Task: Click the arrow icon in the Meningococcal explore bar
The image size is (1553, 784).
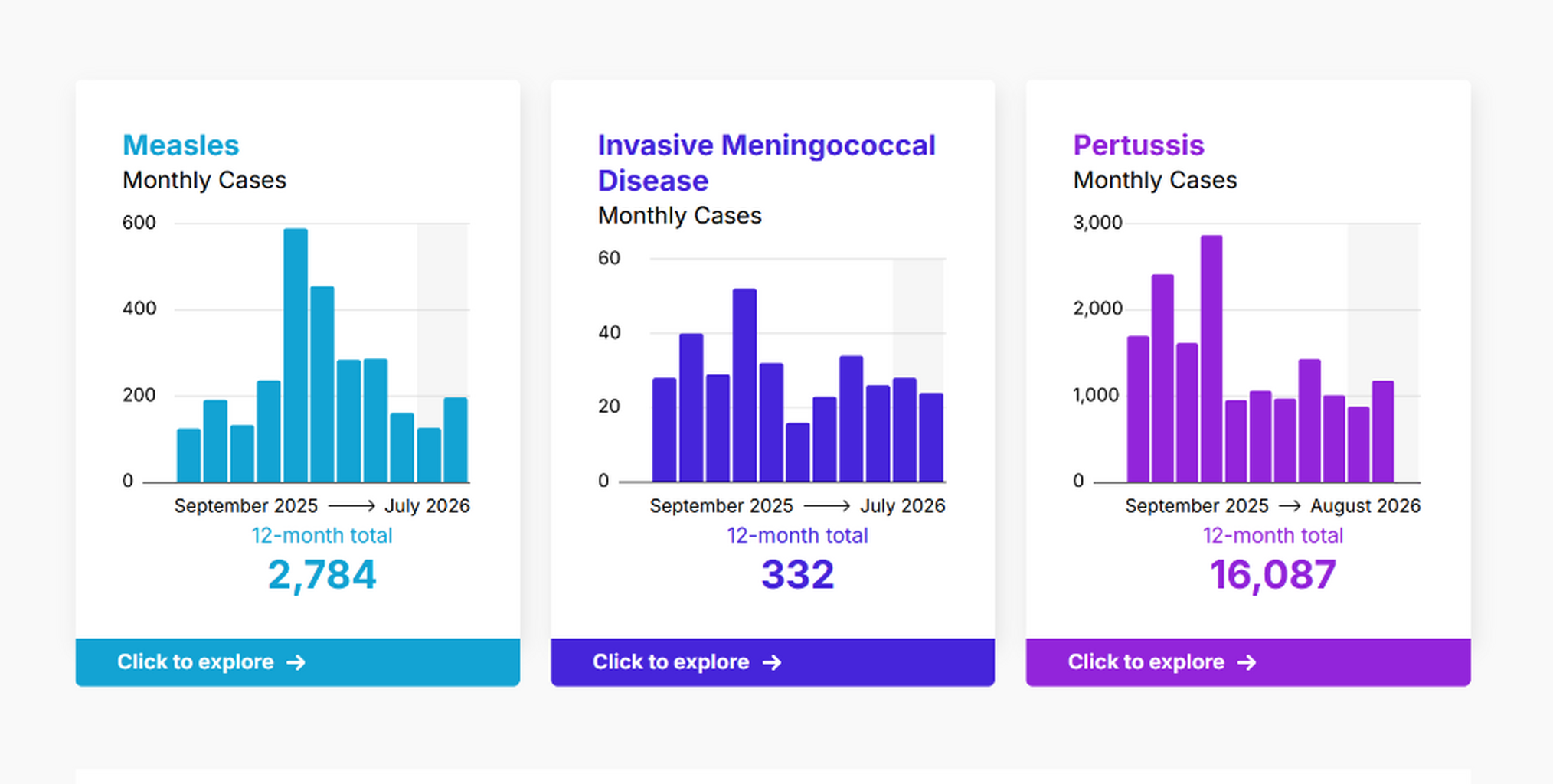Action: [x=772, y=662]
